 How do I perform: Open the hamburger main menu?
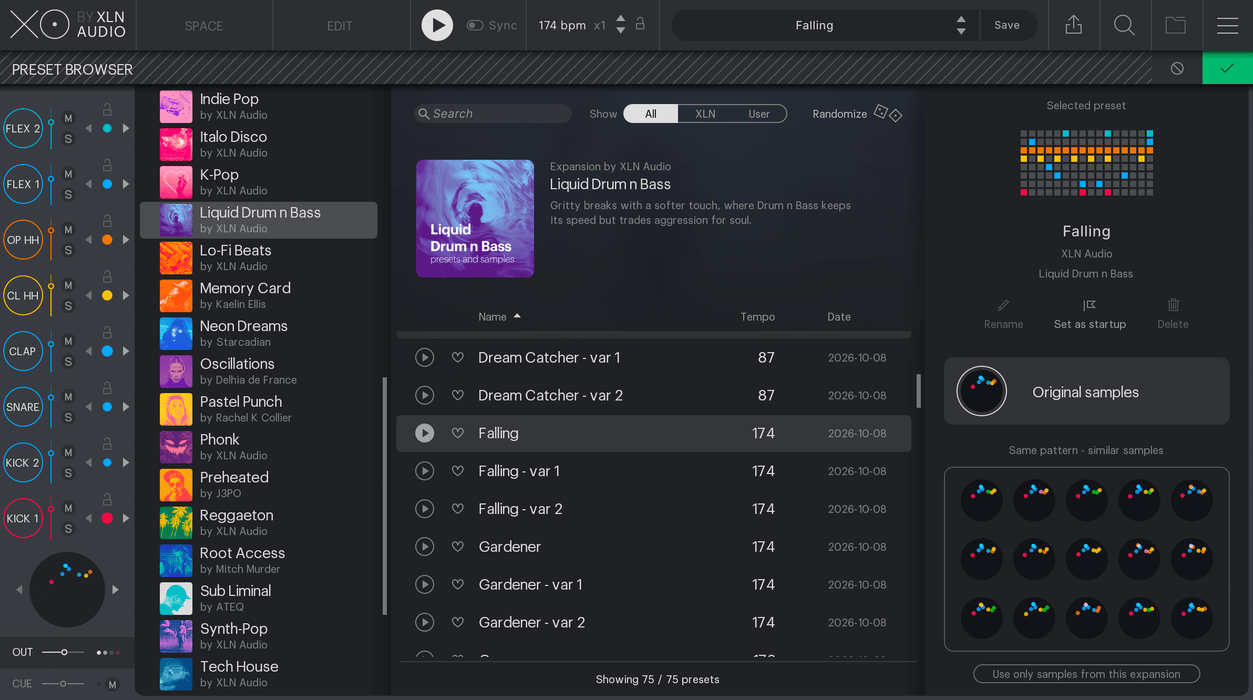click(x=1228, y=25)
